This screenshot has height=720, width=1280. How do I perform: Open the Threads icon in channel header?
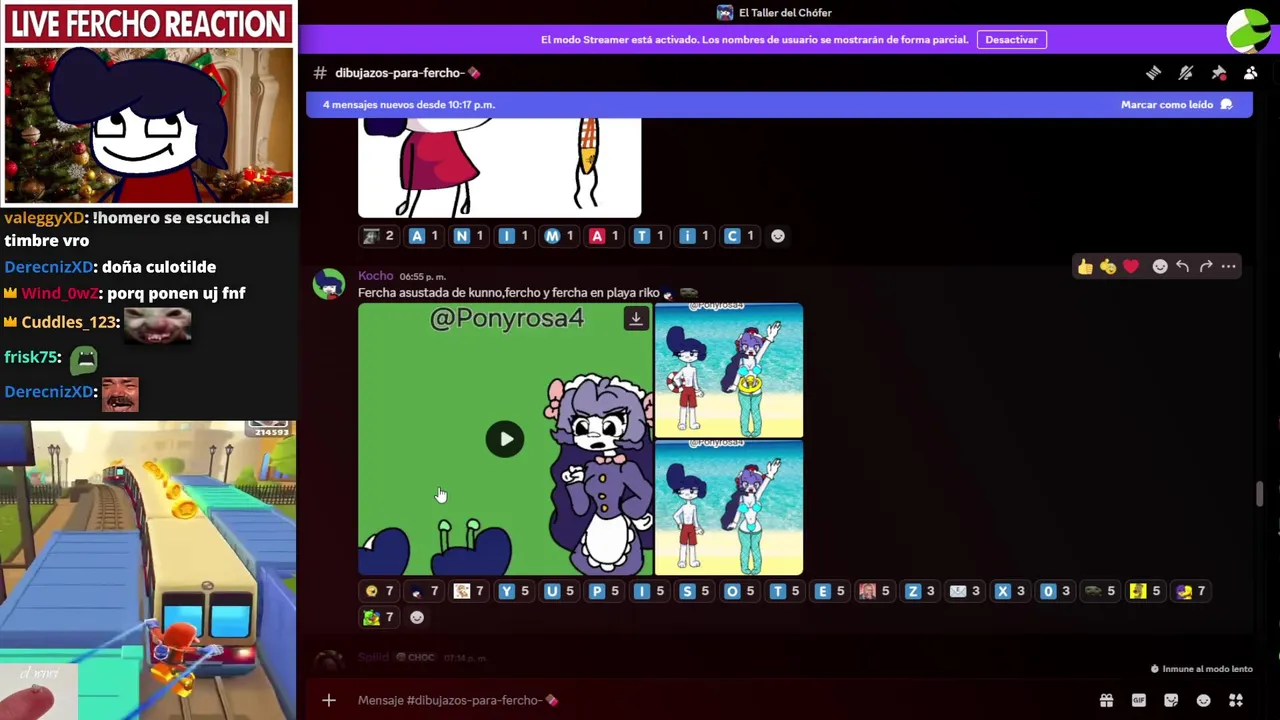coord(1153,73)
